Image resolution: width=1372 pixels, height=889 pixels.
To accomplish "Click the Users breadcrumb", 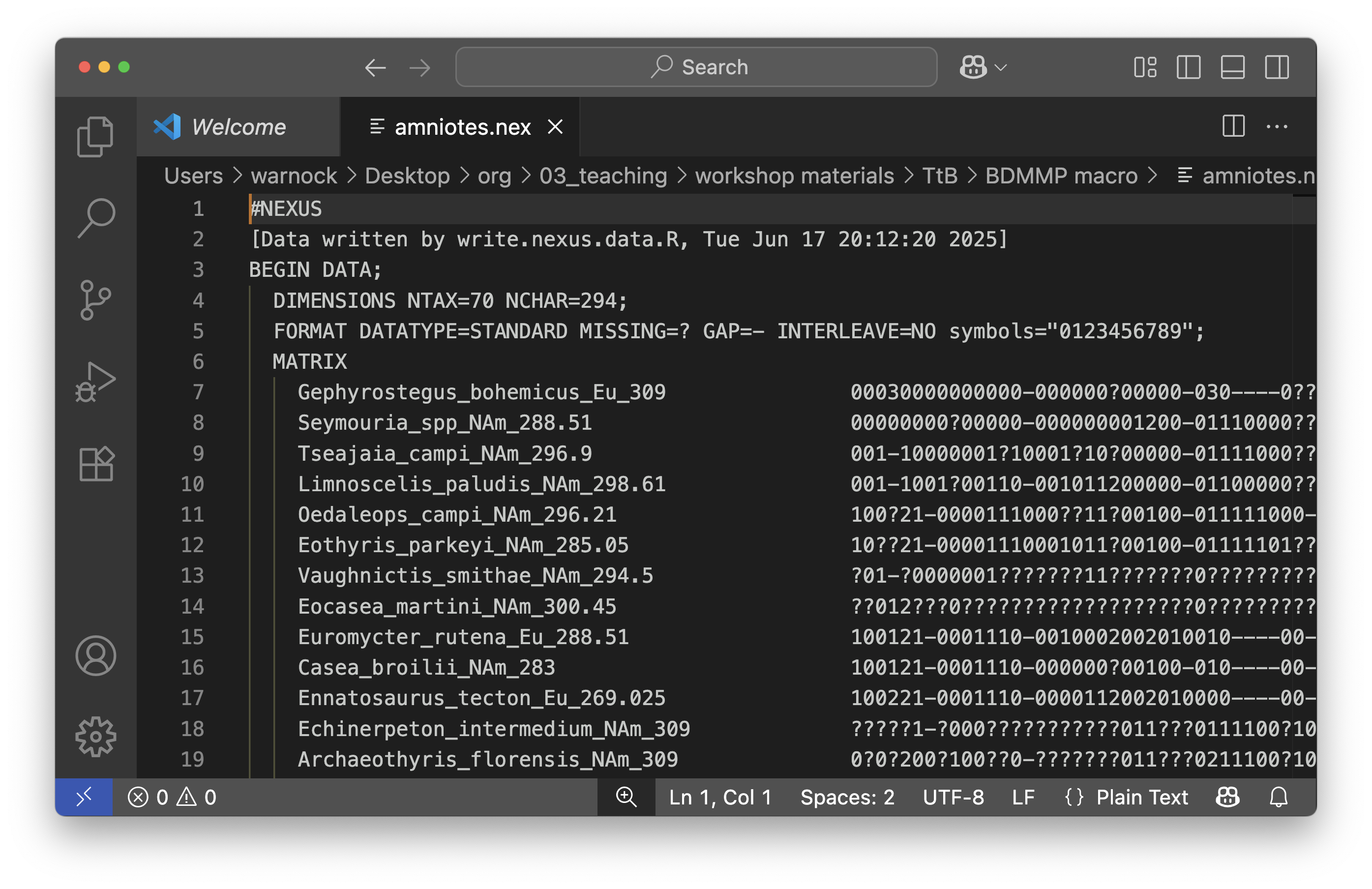I will [193, 175].
